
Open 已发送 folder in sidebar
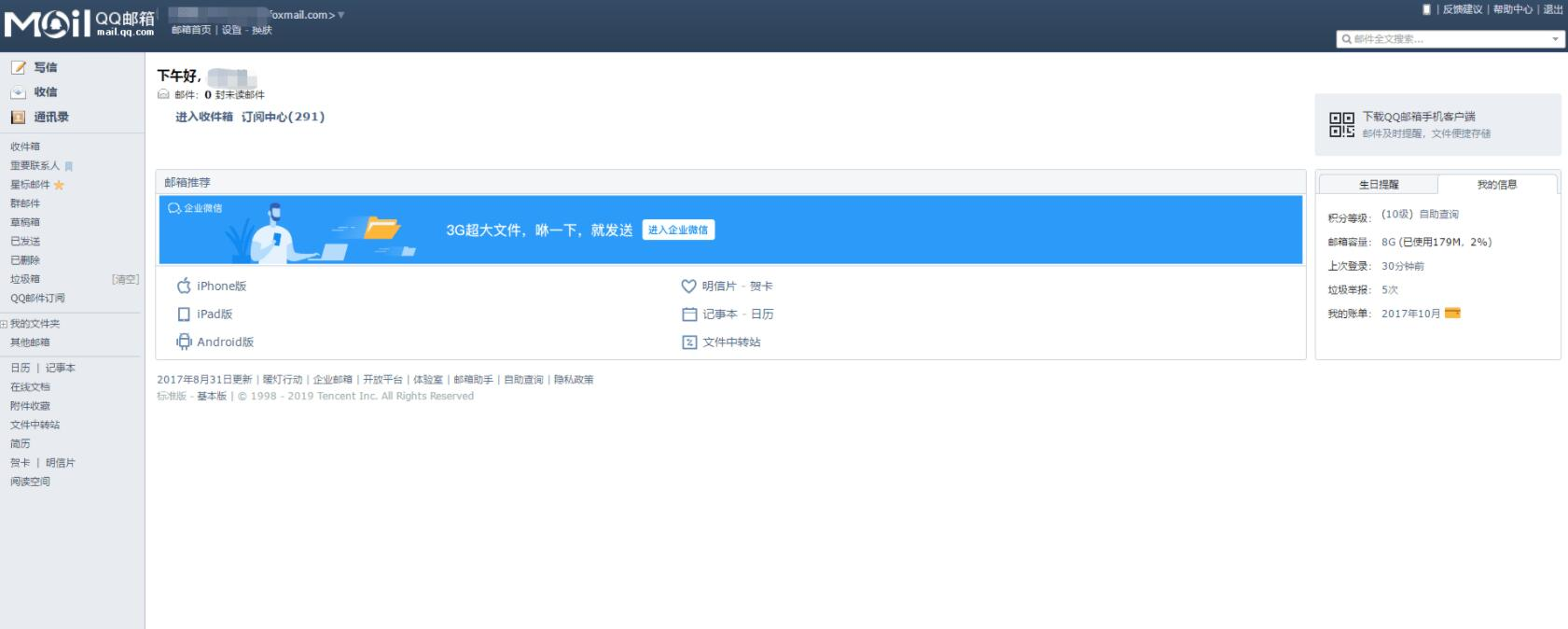tap(25, 241)
